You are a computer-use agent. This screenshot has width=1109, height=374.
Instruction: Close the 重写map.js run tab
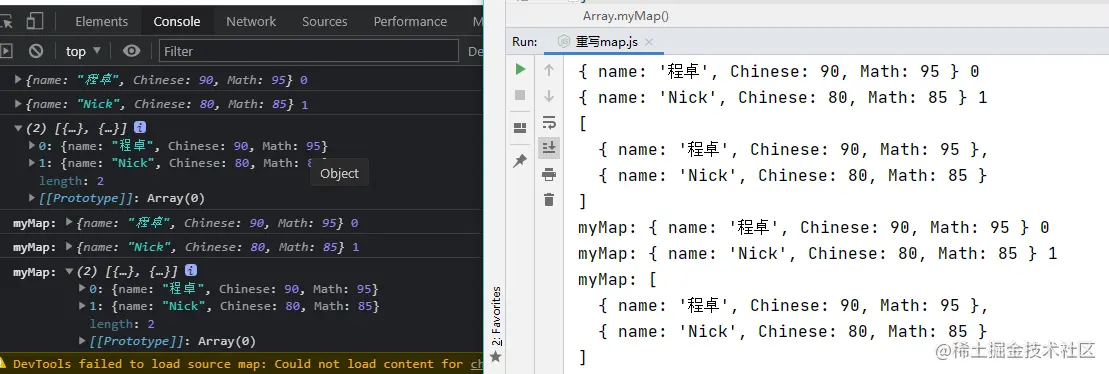click(x=649, y=42)
